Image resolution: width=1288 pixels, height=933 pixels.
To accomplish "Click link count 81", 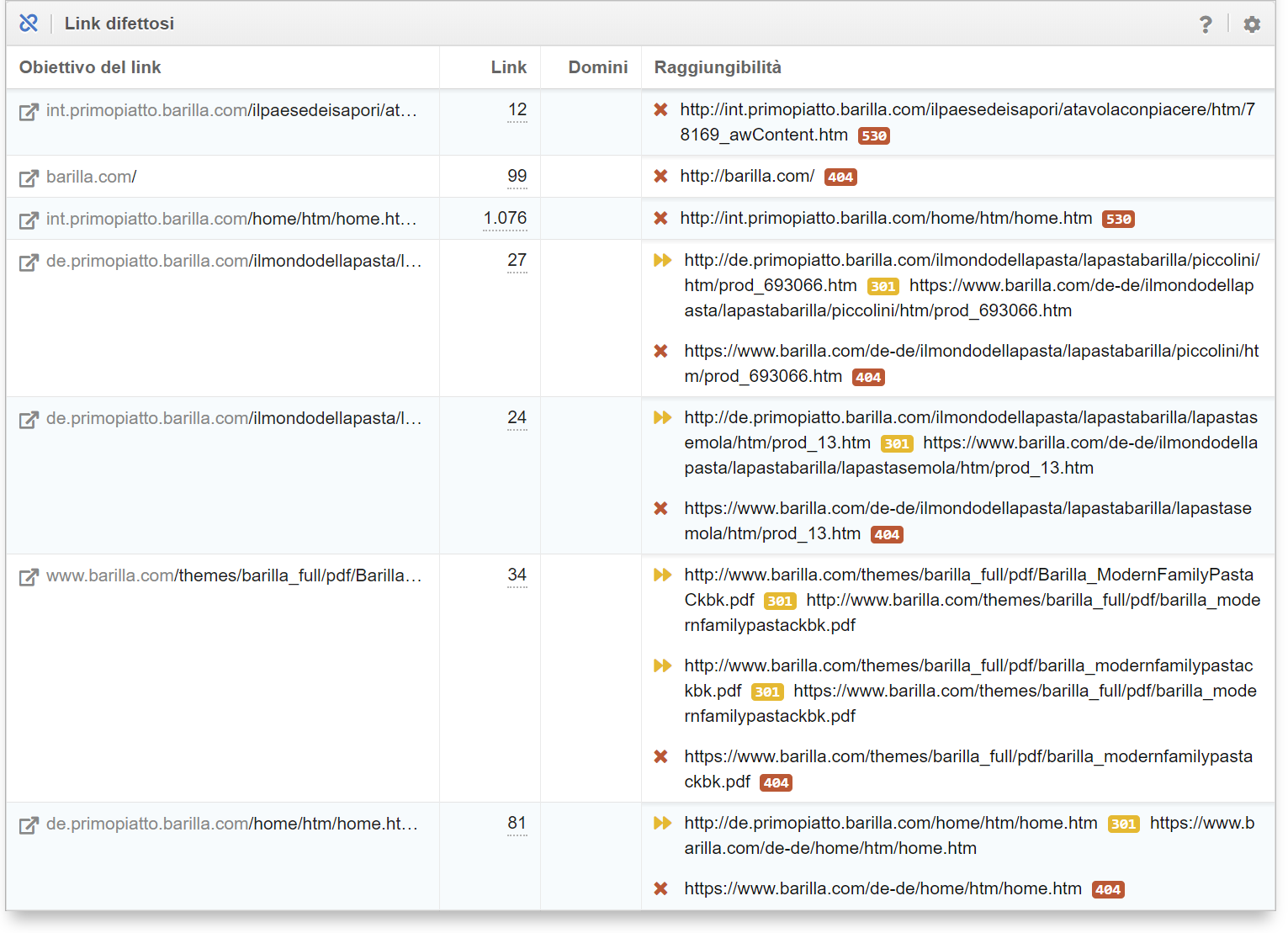I will (x=517, y=824).
